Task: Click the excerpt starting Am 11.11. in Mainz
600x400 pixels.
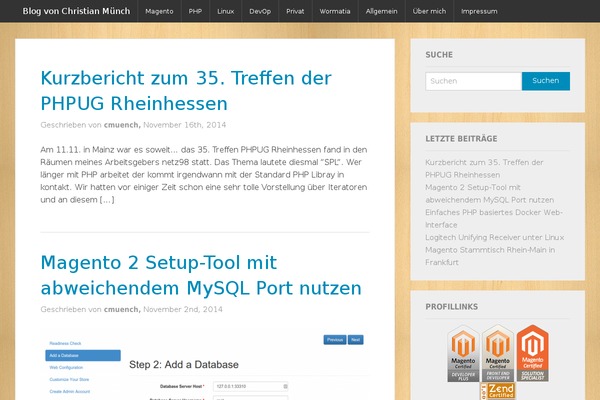Action: 204,175
